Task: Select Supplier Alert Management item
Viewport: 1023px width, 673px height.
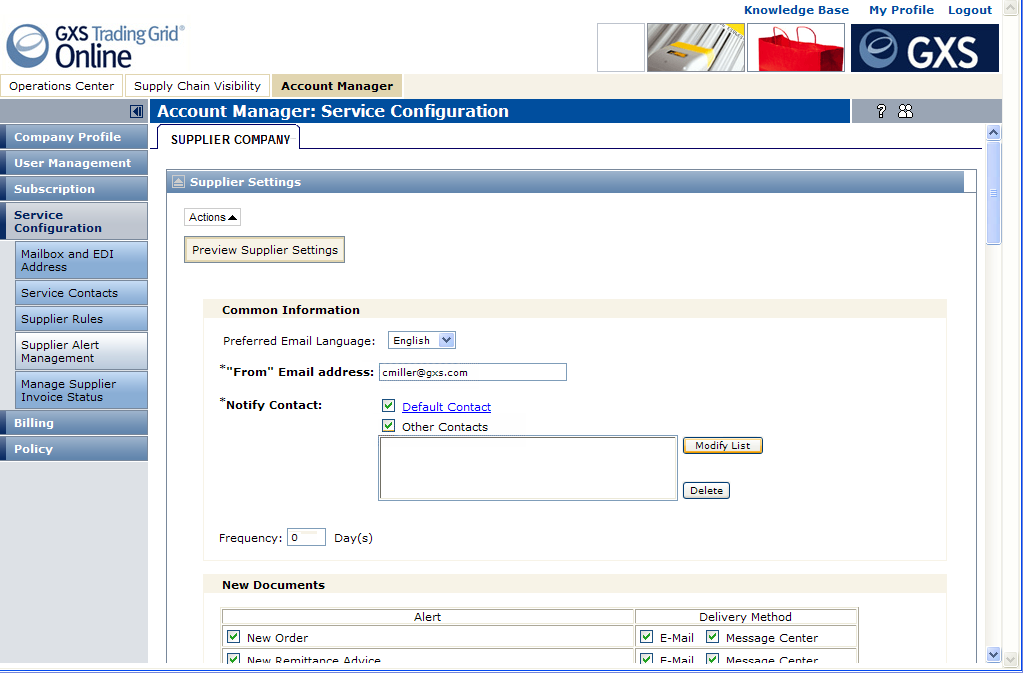Action: point(82,351)
